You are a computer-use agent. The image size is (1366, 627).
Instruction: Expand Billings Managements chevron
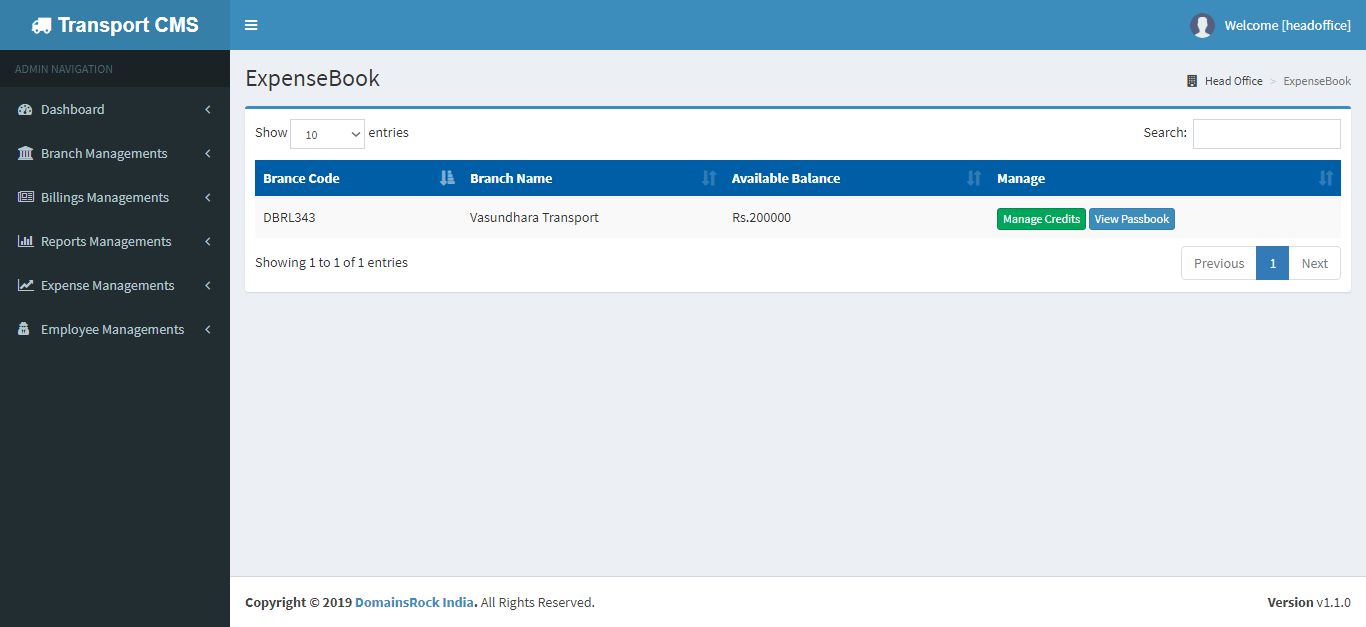[208, 197]
